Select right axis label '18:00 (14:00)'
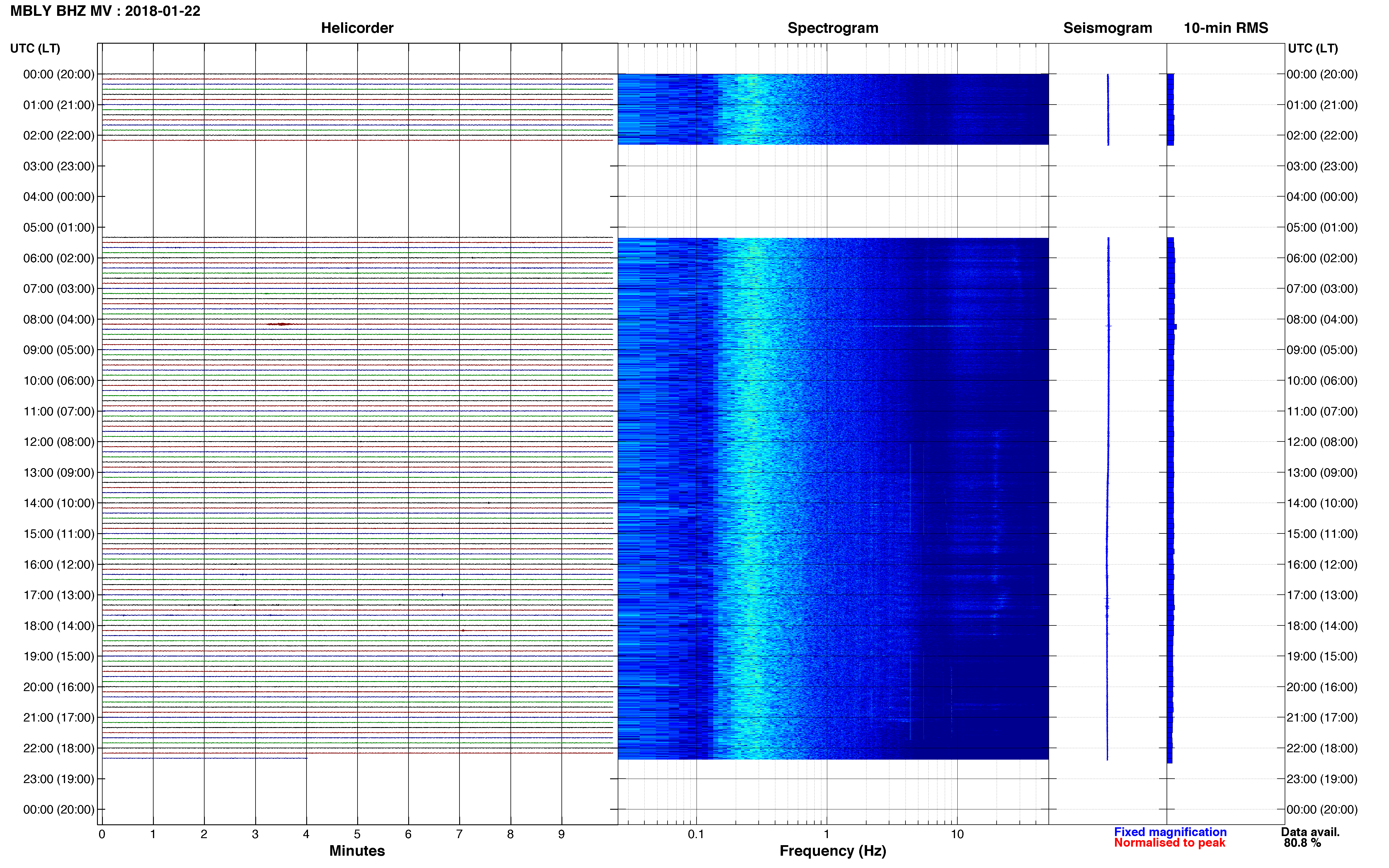The image size is (1389, 868). [1322, 626]
